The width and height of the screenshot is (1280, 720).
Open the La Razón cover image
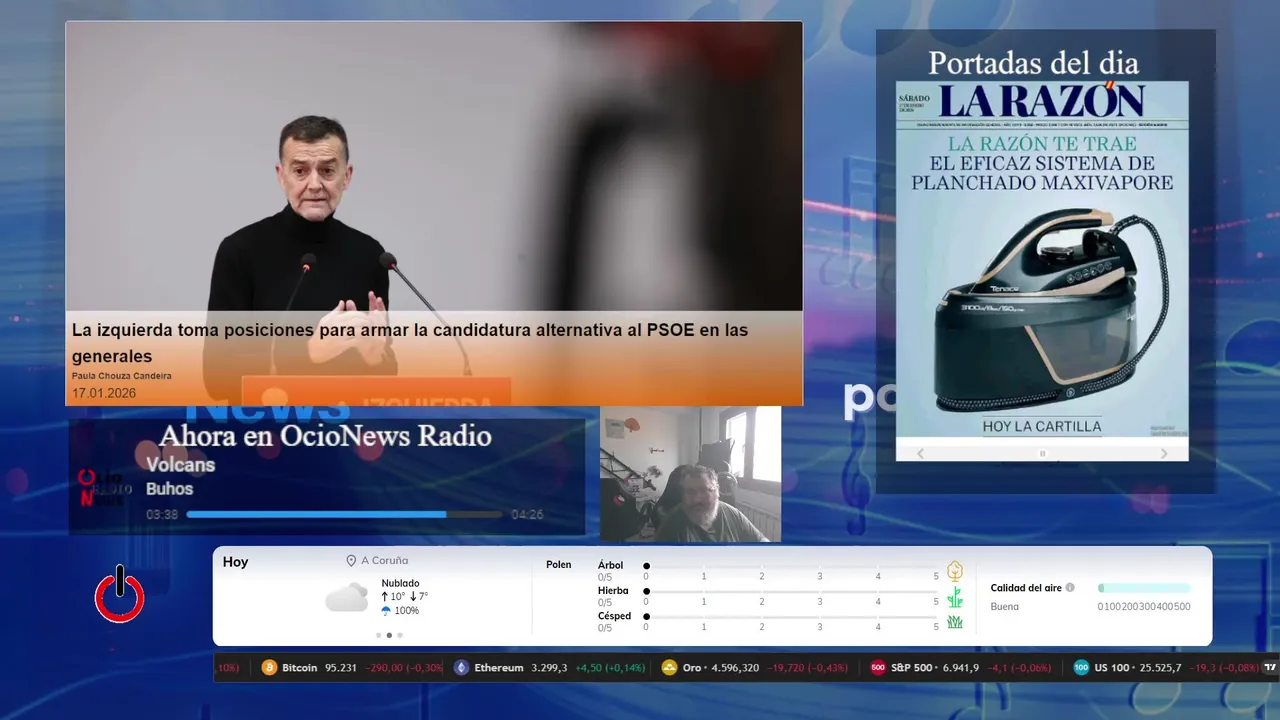click(x=1042, y=260)
